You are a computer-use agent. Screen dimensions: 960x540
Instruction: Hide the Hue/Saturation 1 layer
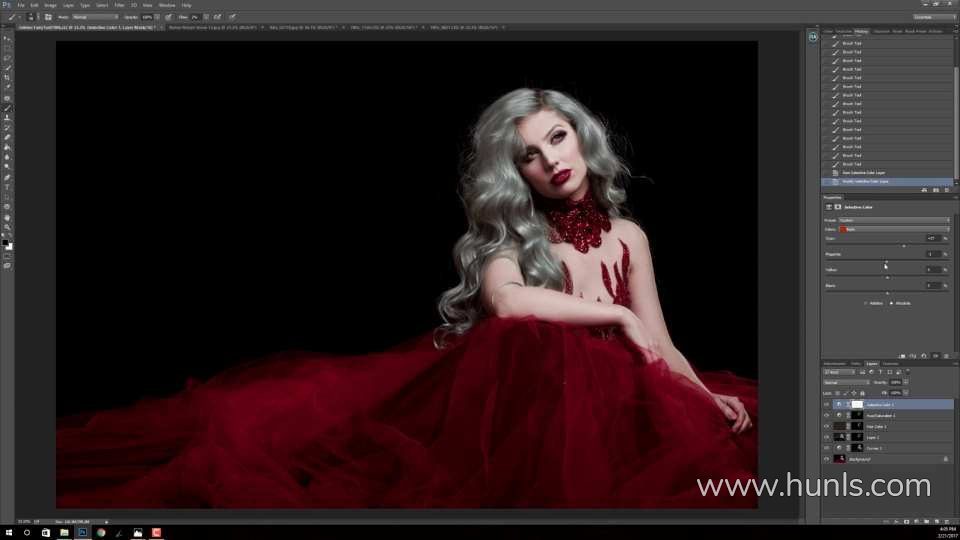(827, 416)
